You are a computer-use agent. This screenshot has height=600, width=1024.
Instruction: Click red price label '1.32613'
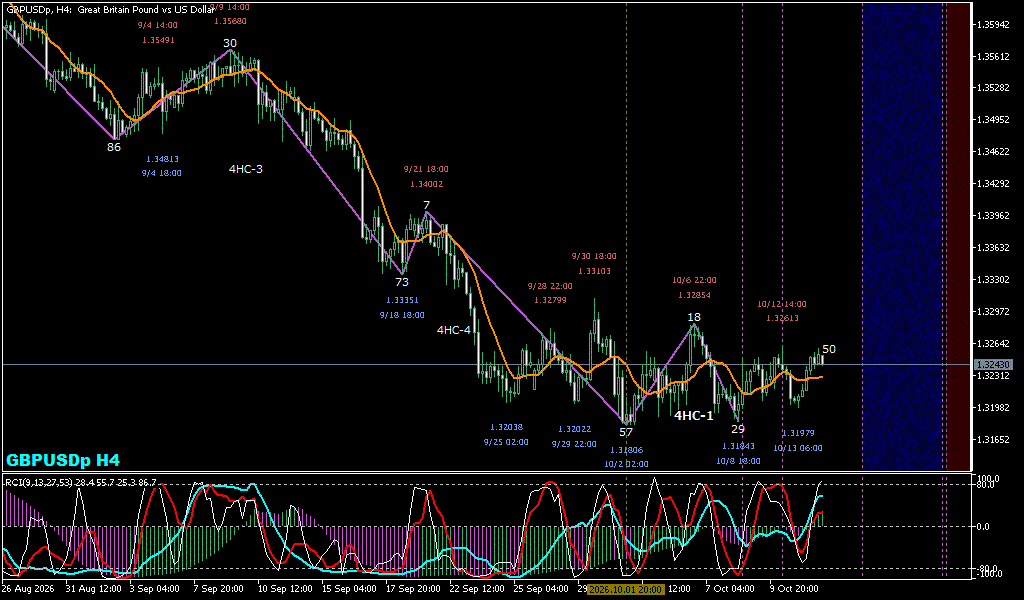coord(782,319)
